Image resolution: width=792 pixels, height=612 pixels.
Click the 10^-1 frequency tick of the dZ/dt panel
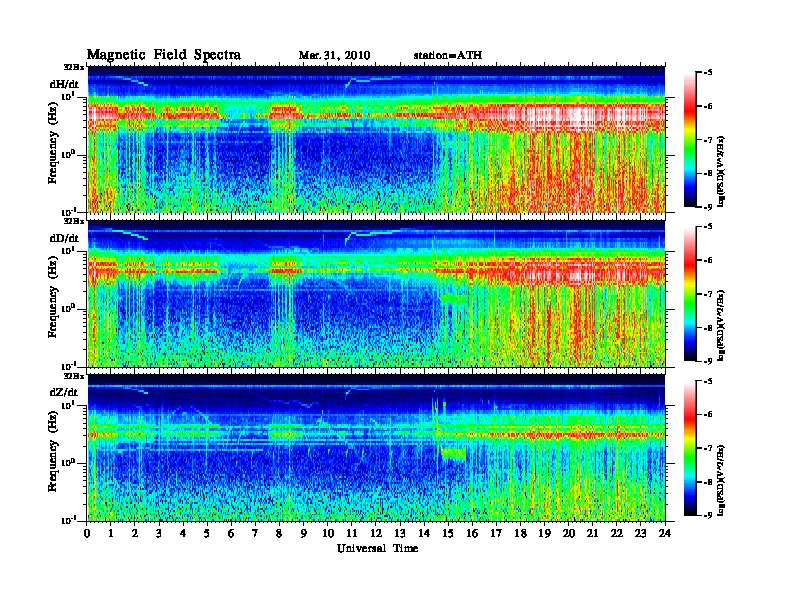tap(68, 520)
